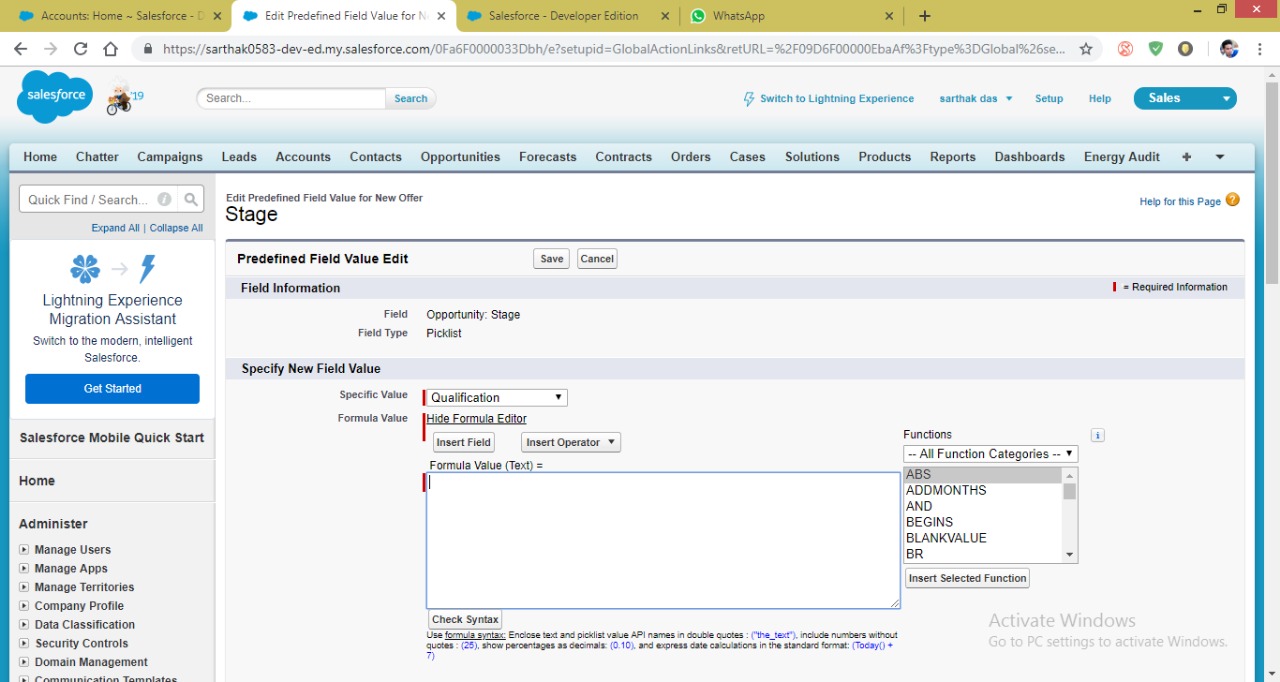Open a new browser tab with plus icon
1280x682 pixels.
[x=924, y=16]
